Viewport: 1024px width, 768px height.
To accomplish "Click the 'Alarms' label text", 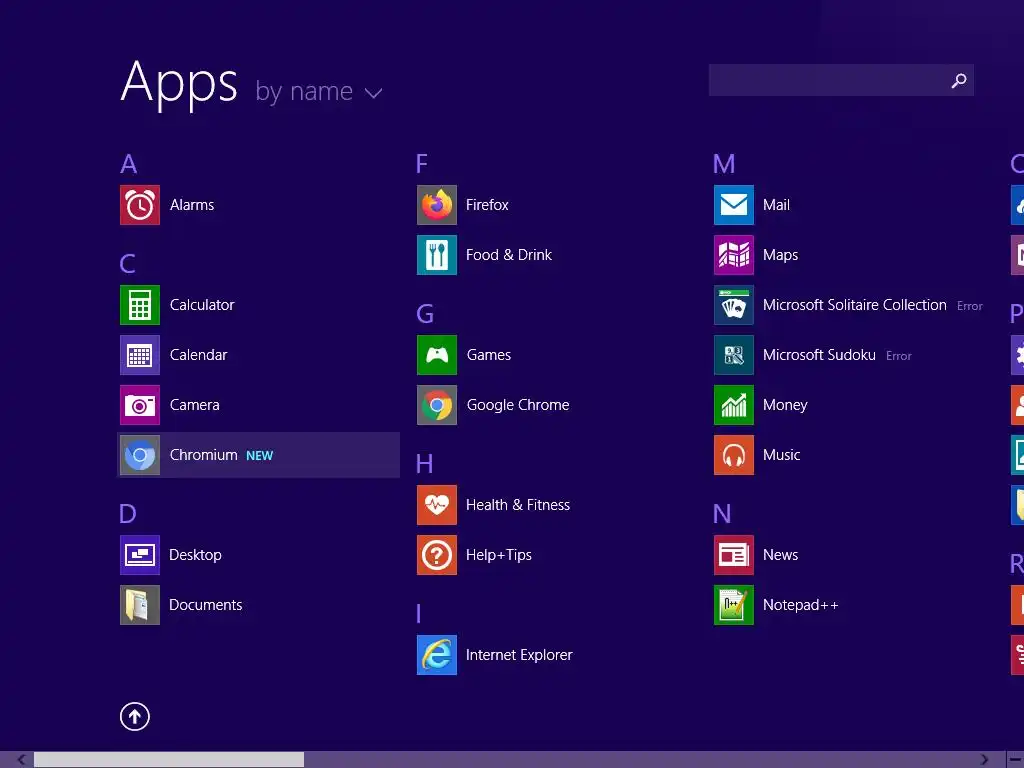I will (192, 205).
